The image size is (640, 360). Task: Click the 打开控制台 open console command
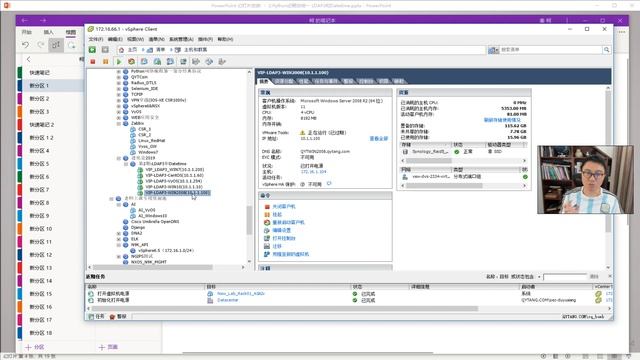284,238
